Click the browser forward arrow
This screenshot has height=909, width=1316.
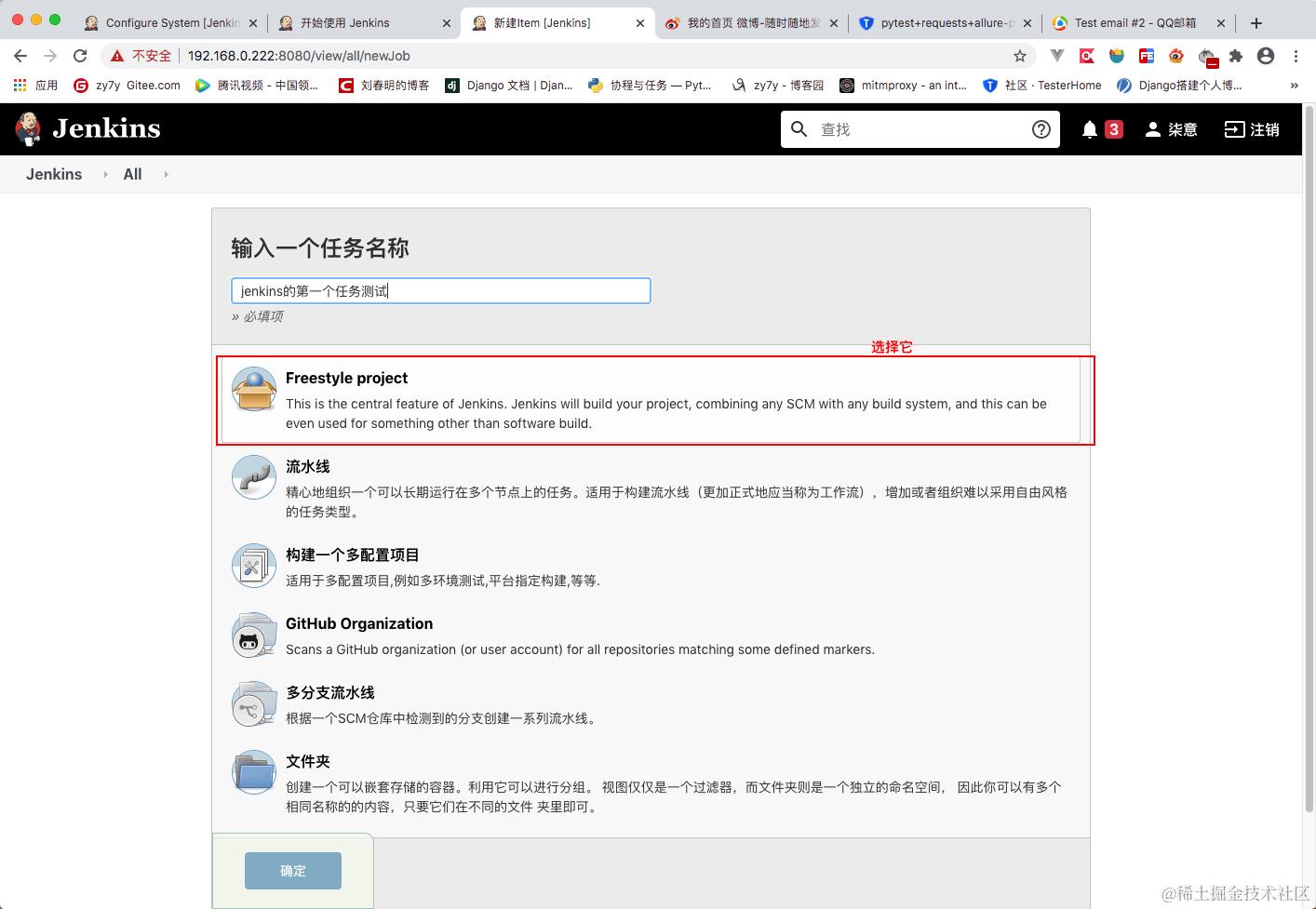[x=50, y=56]
